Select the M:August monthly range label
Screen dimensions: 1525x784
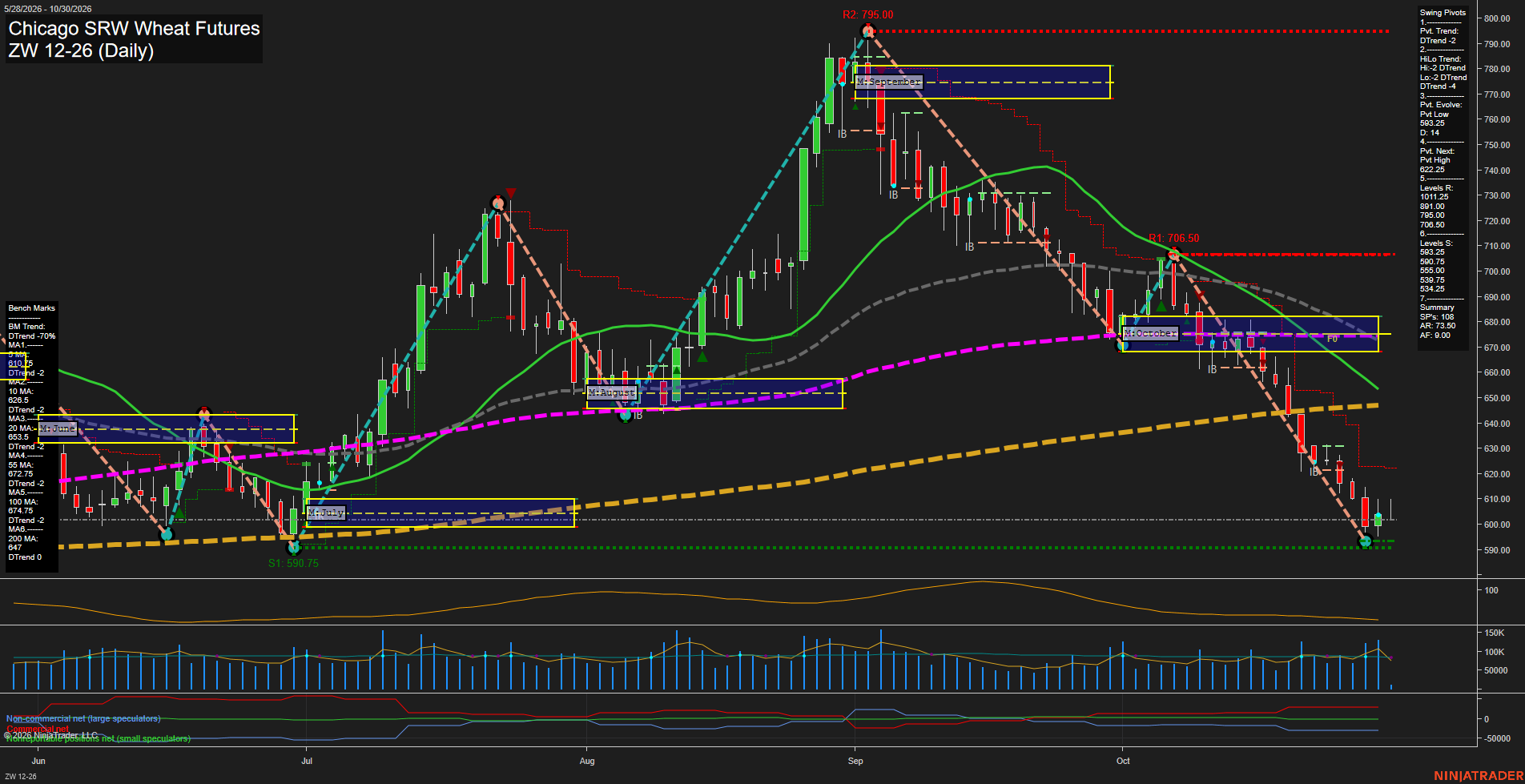pos(613,392)
